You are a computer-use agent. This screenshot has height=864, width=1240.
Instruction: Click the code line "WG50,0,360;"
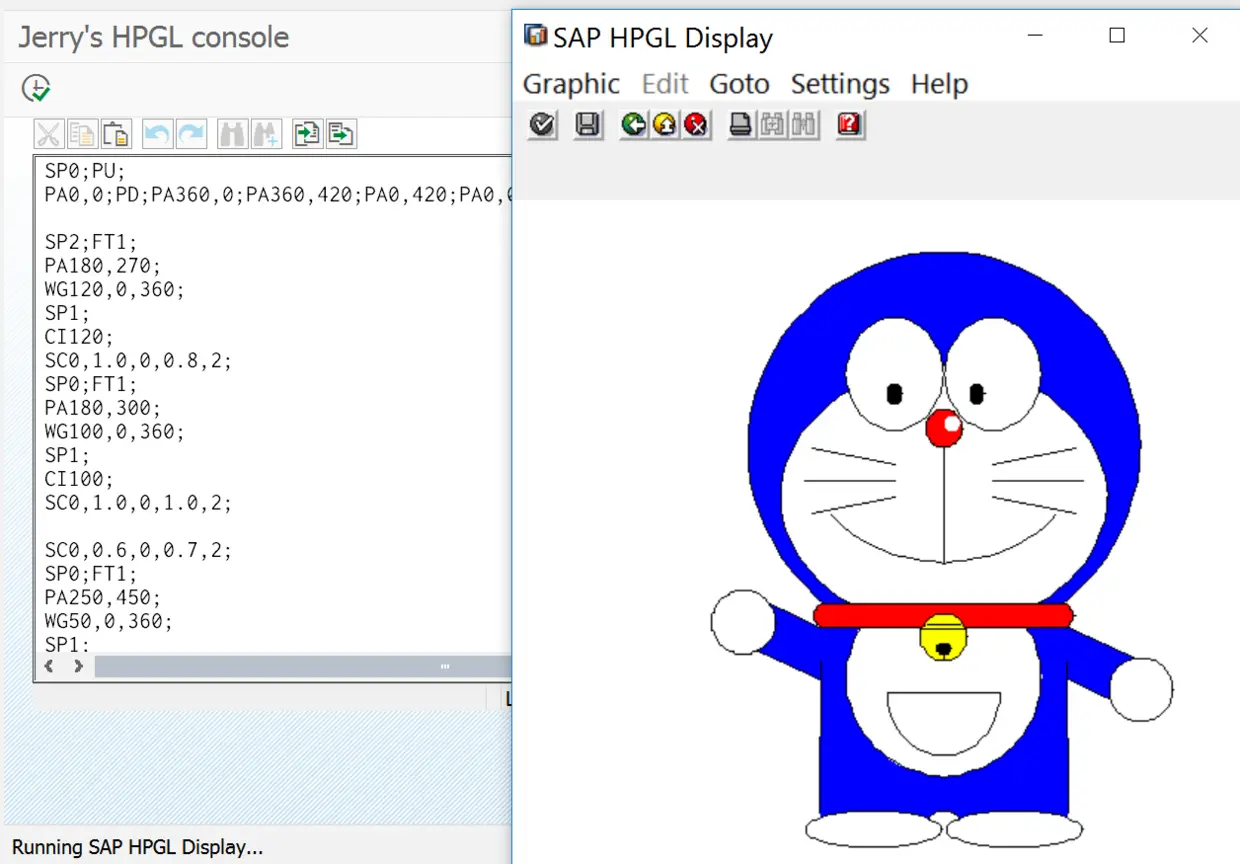coord(109,622)
